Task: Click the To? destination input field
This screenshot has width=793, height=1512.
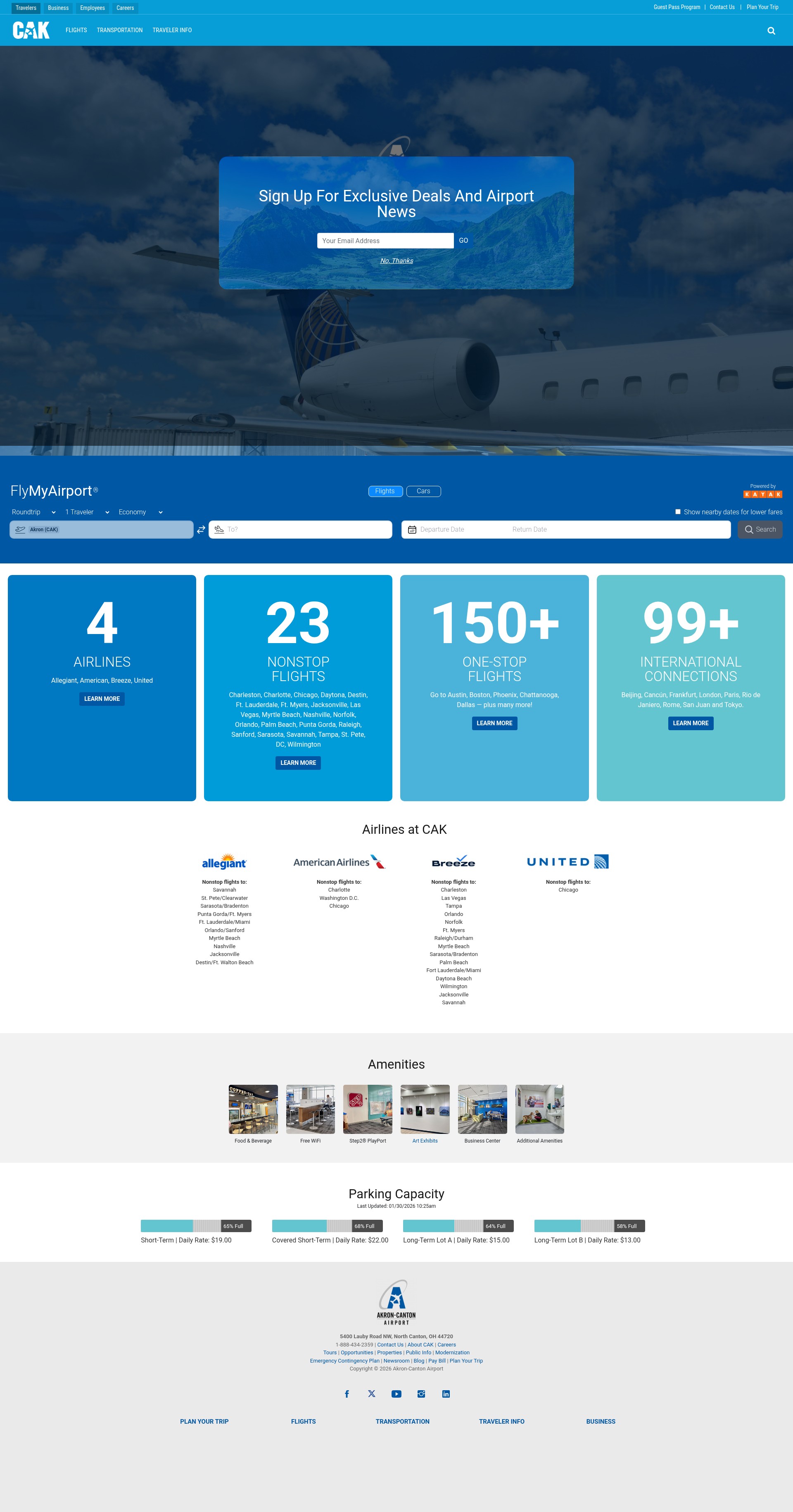Action: click(x=300, y=530)
